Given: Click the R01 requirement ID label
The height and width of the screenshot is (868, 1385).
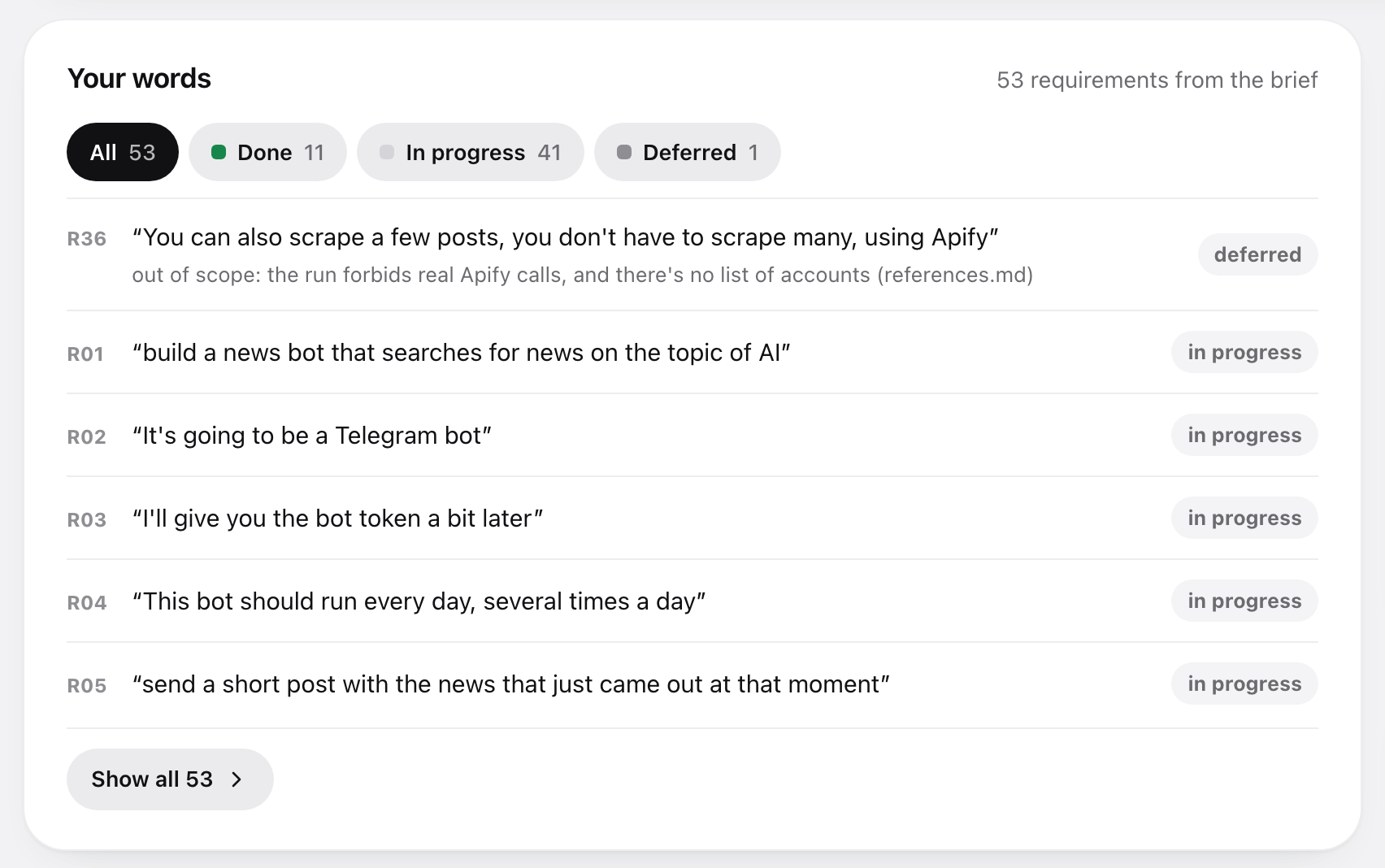Looking at the screenshot, I should (x=85, y=354).
